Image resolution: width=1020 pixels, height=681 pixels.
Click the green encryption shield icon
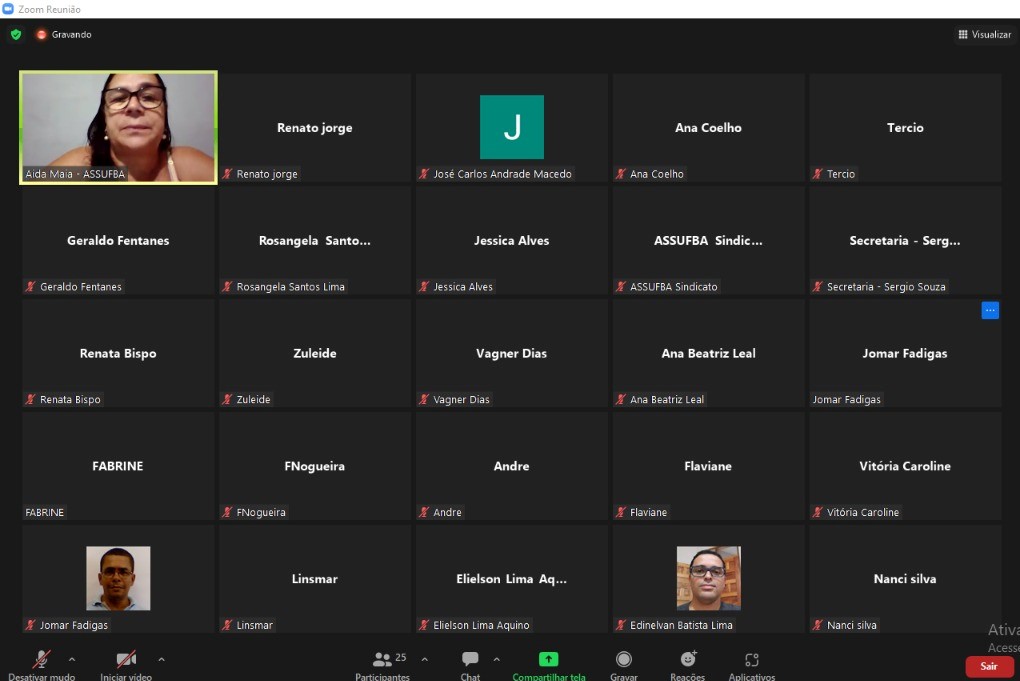point(16,34)
